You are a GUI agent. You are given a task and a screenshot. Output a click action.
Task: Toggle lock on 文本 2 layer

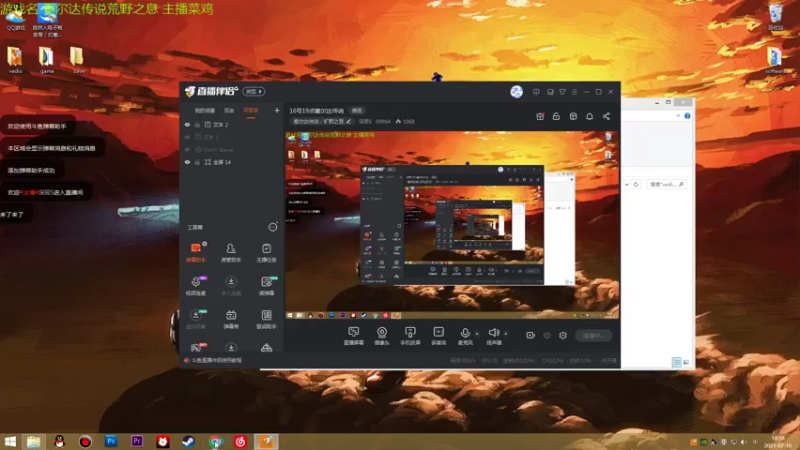(x=197, y=124)
